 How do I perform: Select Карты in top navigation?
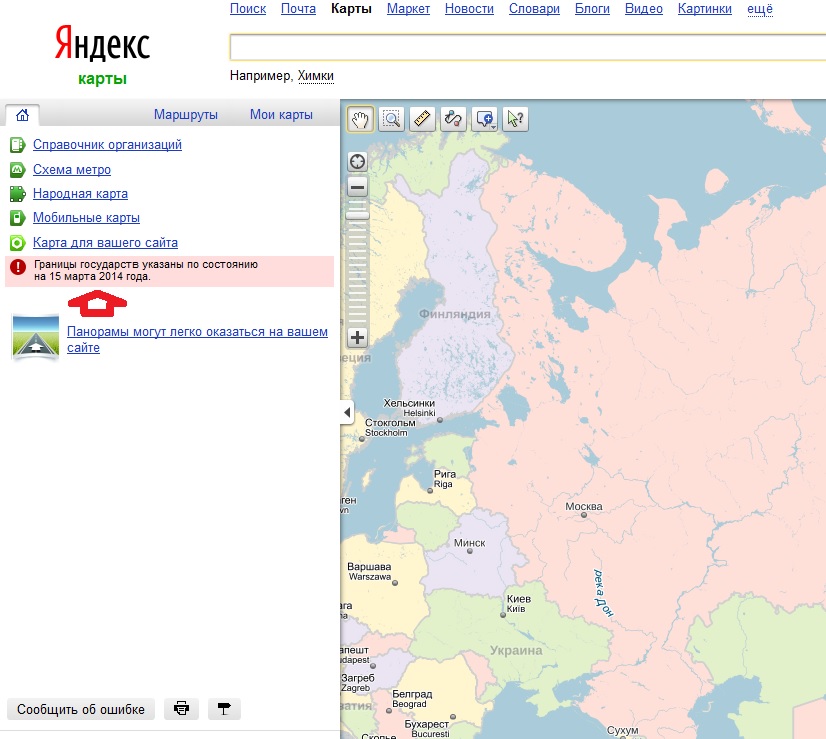click(351, 8)
